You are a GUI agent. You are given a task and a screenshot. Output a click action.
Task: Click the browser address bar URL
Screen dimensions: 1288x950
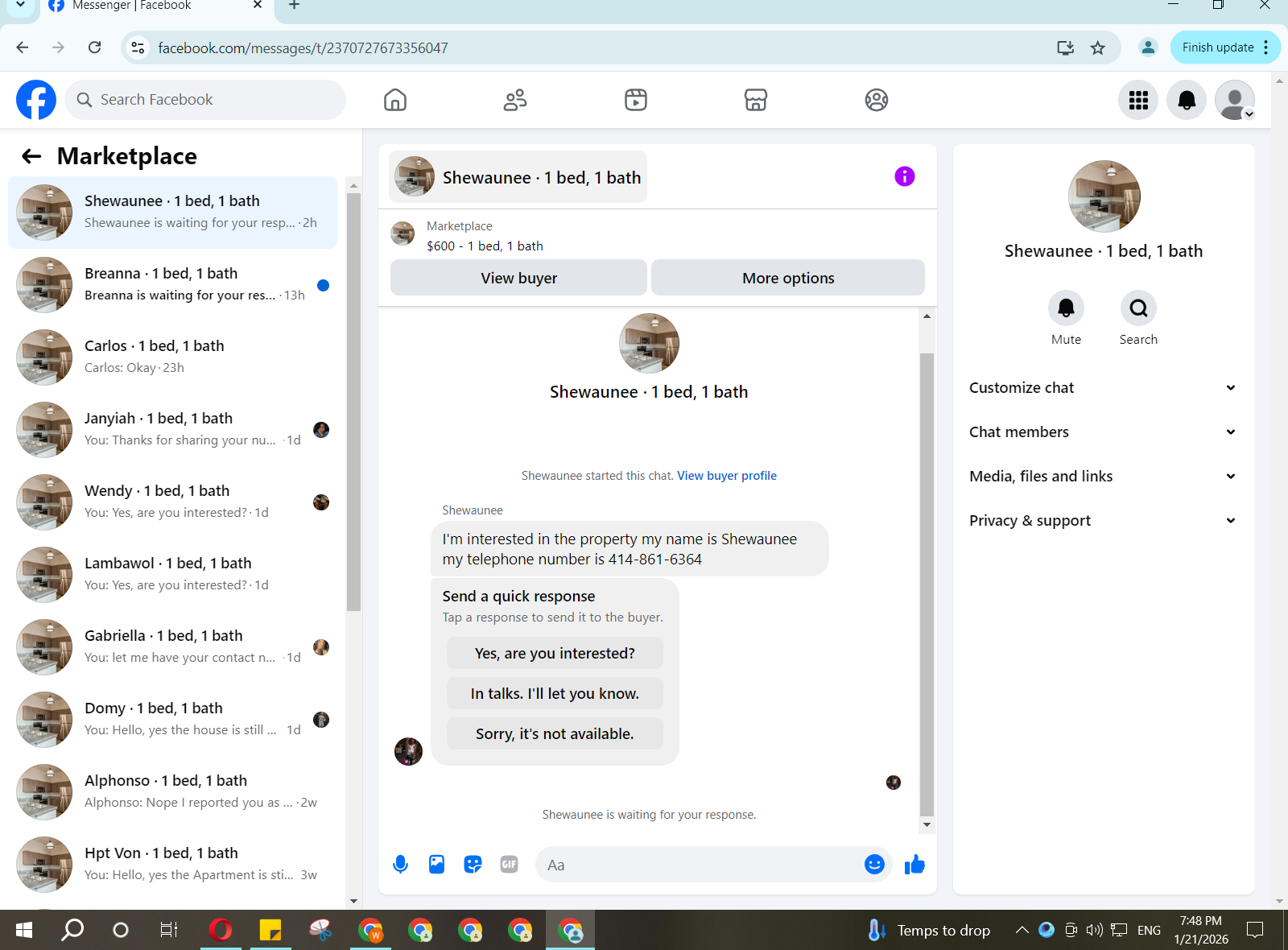tap(303, 47)
